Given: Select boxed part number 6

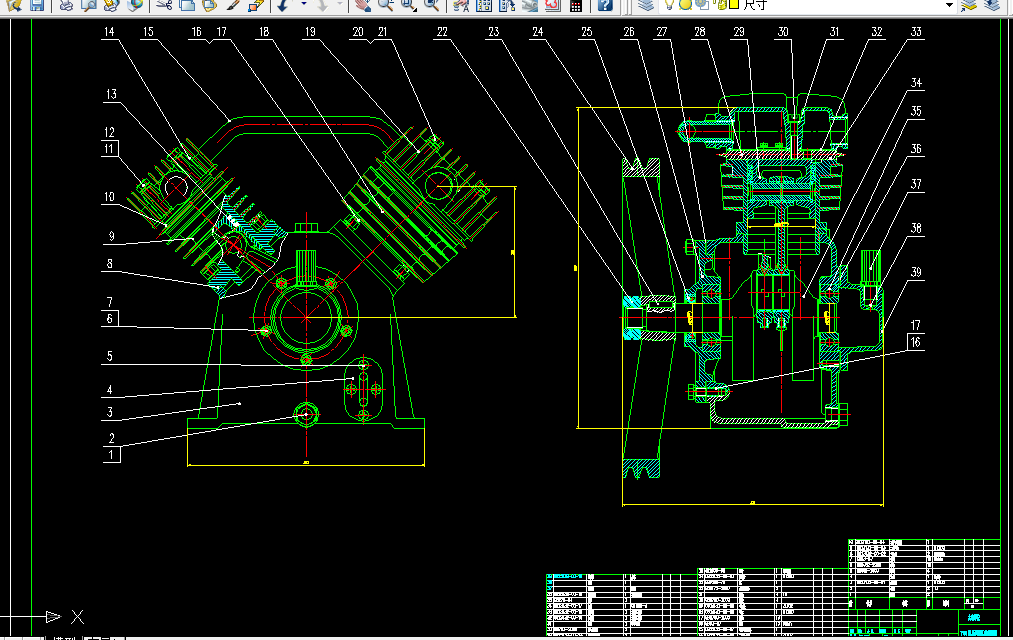Looking at the screenshot, I should [x=110, y=318].
